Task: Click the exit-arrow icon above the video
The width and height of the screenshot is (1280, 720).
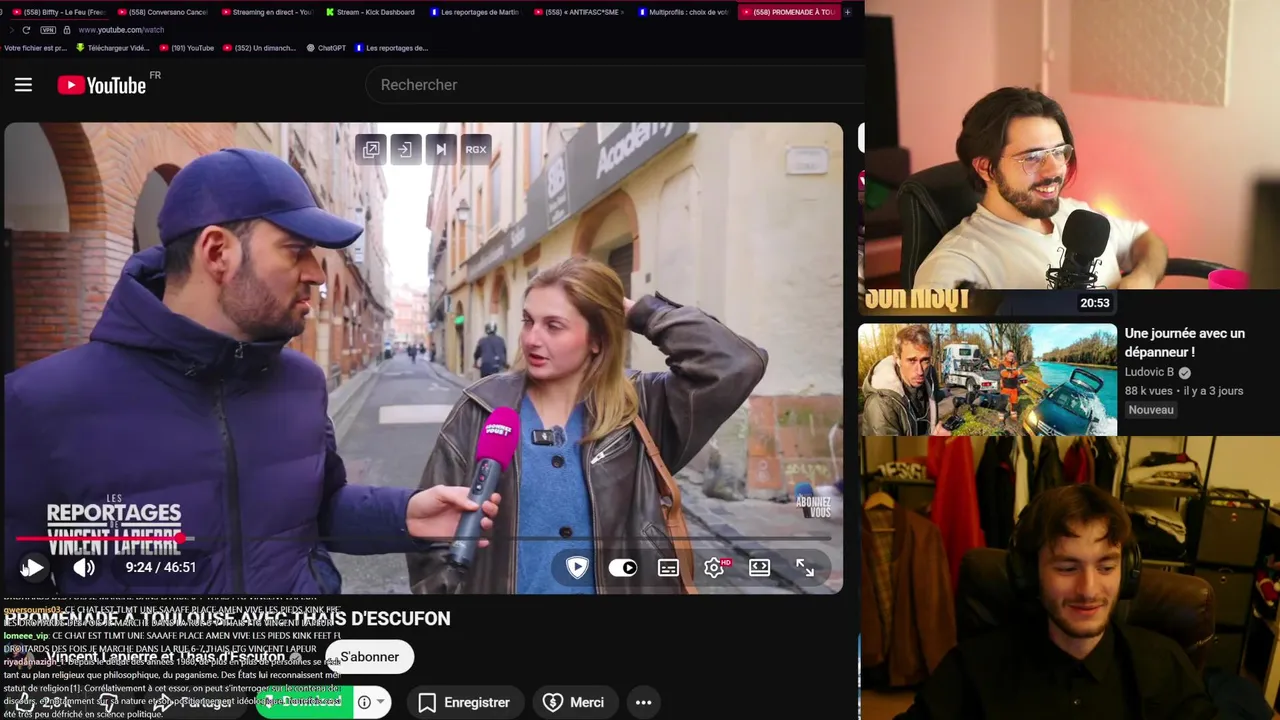Action: (406, 149)
